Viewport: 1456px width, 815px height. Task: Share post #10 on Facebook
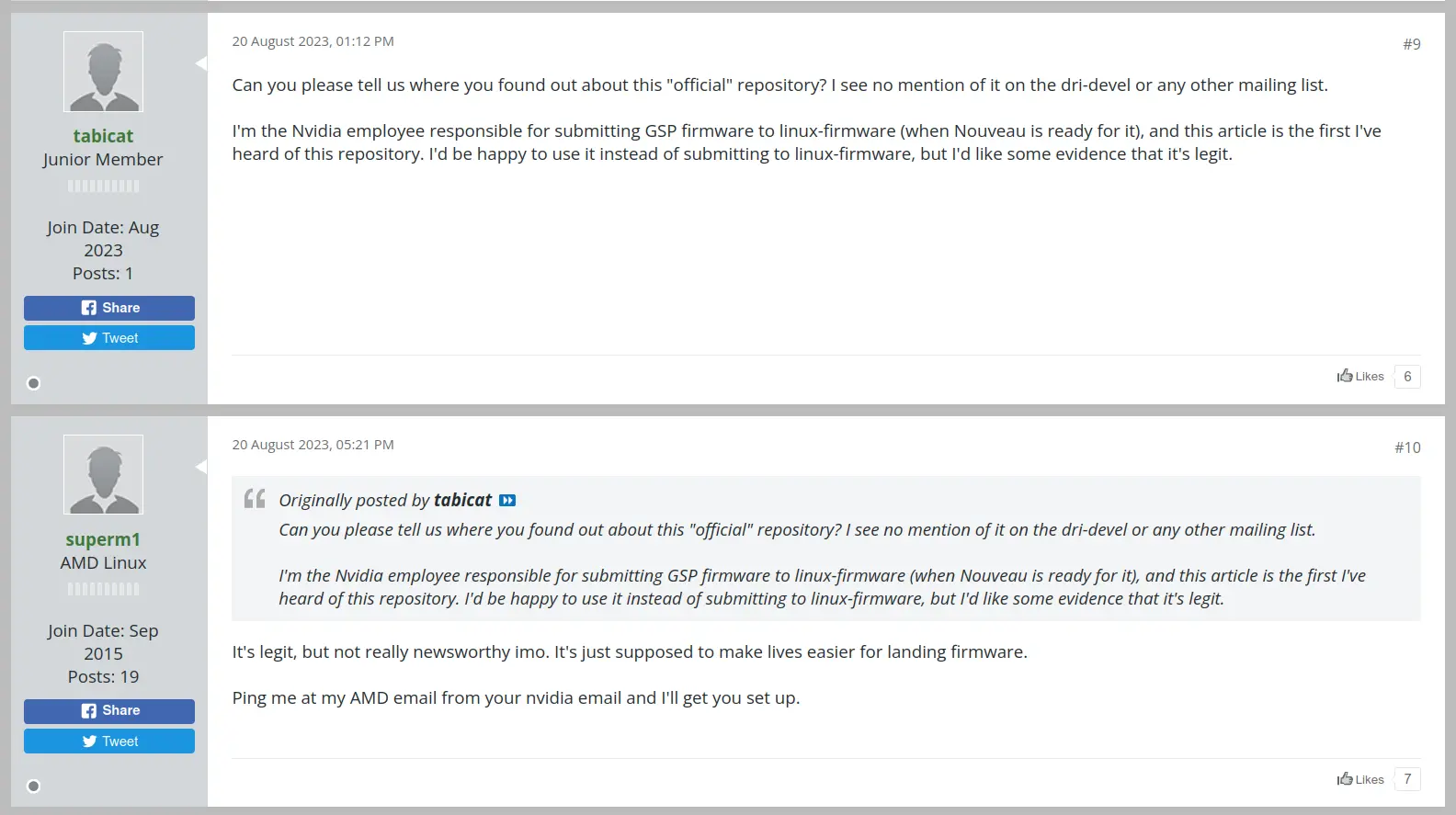tap(109, 711)
